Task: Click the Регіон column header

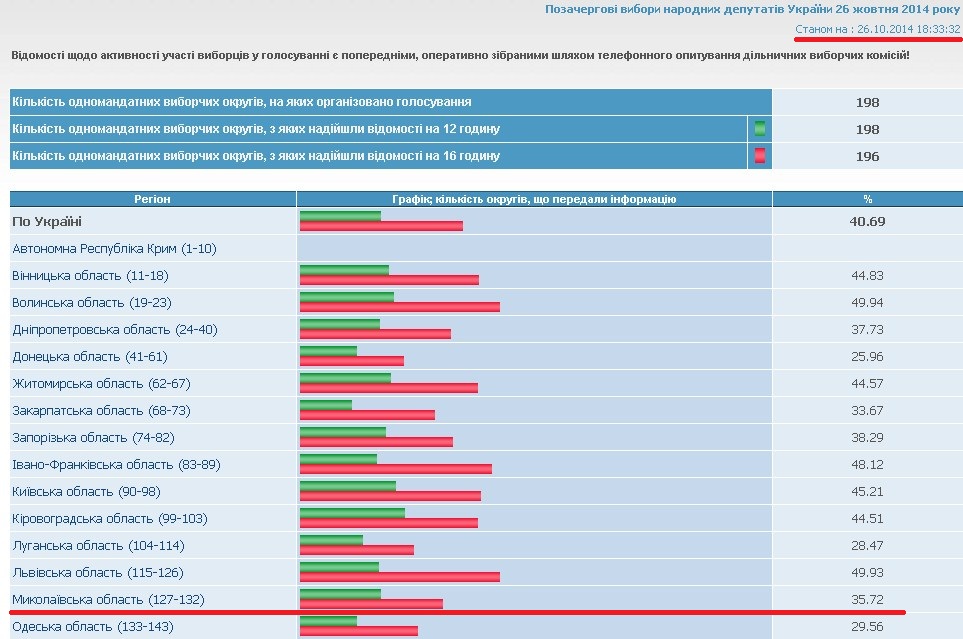Action: pos(153,199)
